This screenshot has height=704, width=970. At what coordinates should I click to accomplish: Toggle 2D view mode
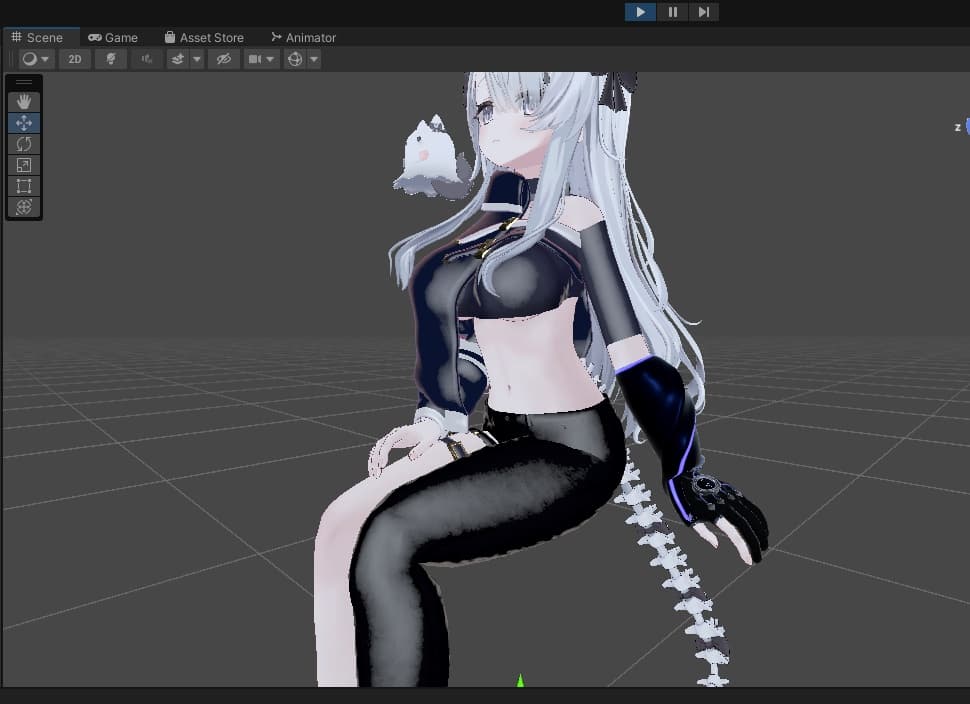(75, 59)
